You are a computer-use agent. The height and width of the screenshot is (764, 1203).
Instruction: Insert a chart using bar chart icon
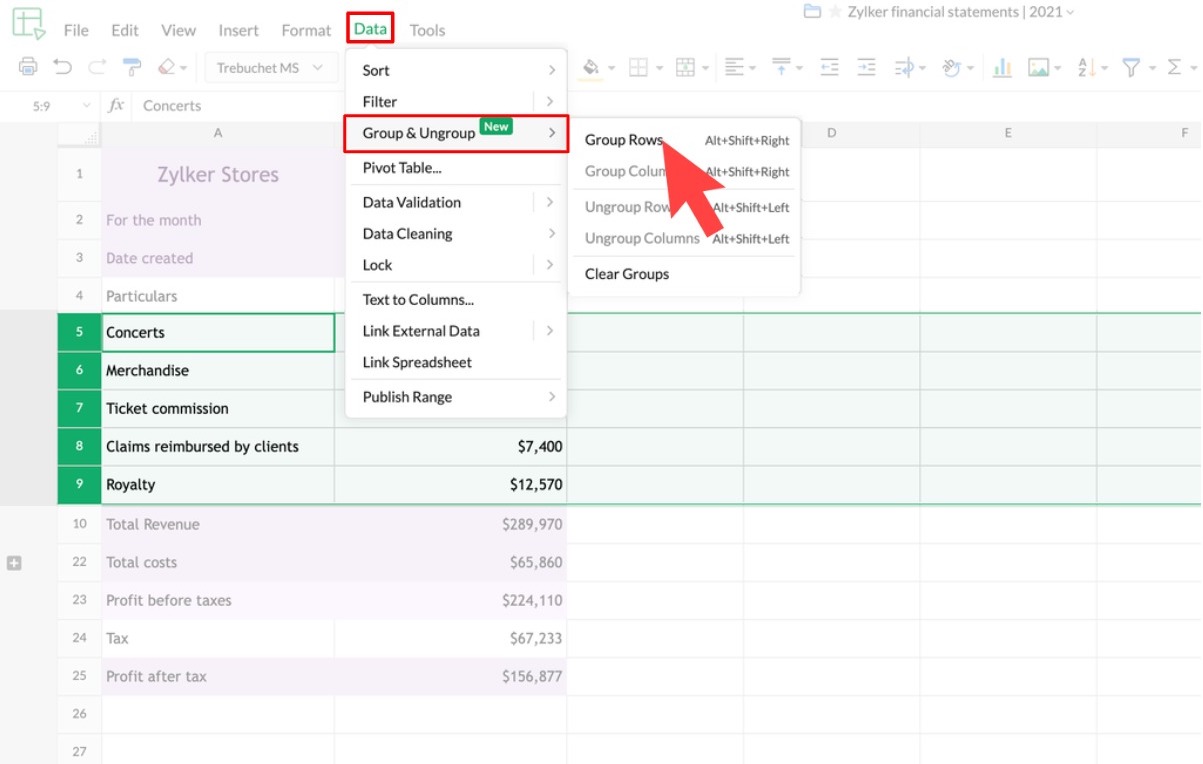1001,67
